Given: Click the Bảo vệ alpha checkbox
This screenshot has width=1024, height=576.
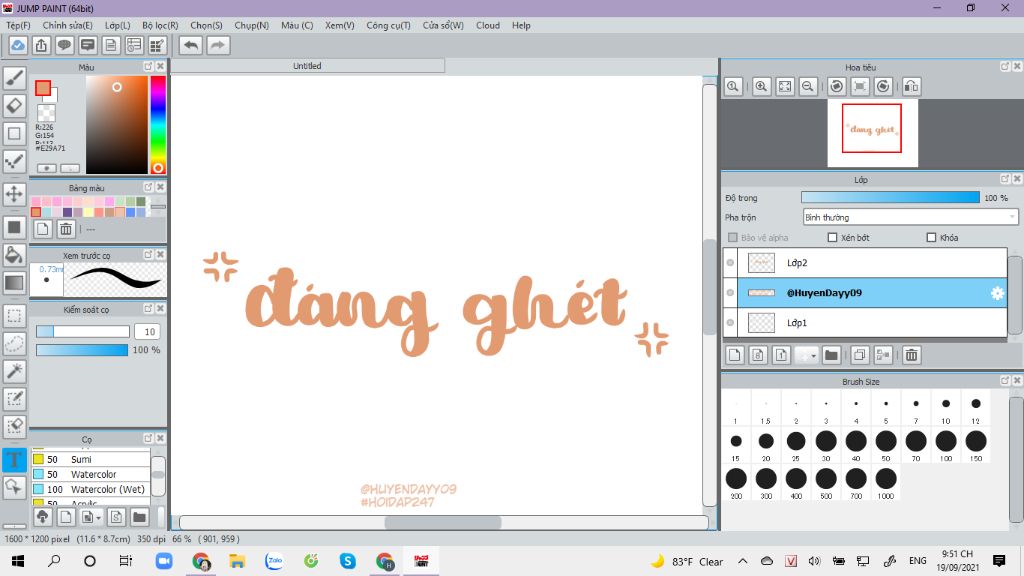Looking at the screenshot, I should [733, 238].
